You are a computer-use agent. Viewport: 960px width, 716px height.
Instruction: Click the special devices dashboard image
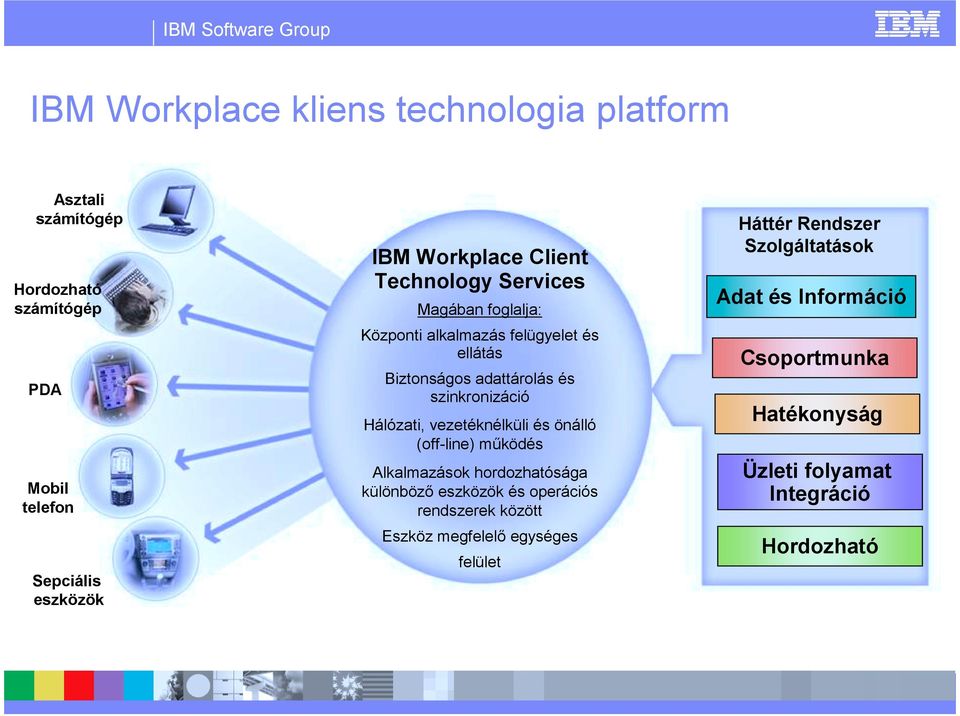click(x=156, y=559)
